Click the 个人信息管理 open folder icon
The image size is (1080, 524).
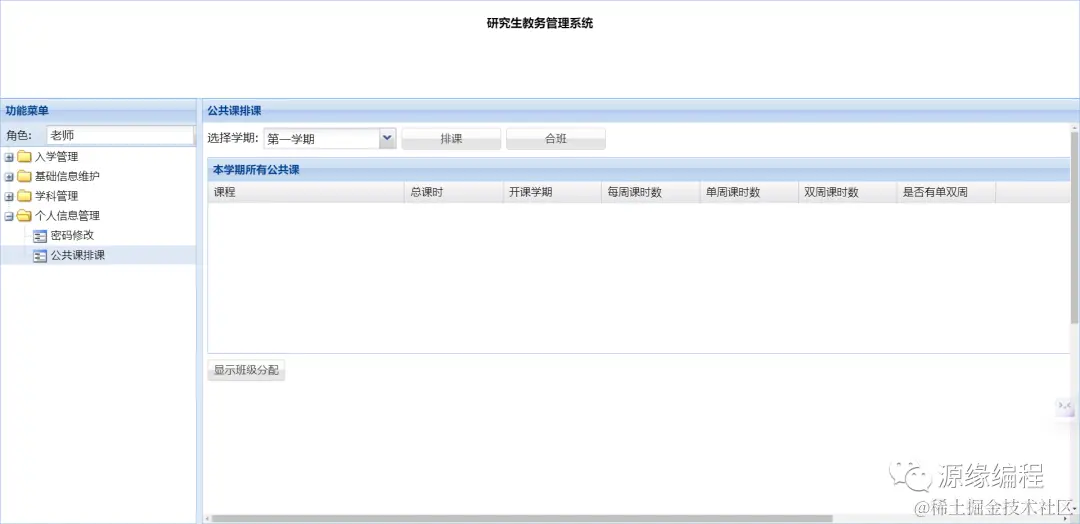tap(24, 216)
